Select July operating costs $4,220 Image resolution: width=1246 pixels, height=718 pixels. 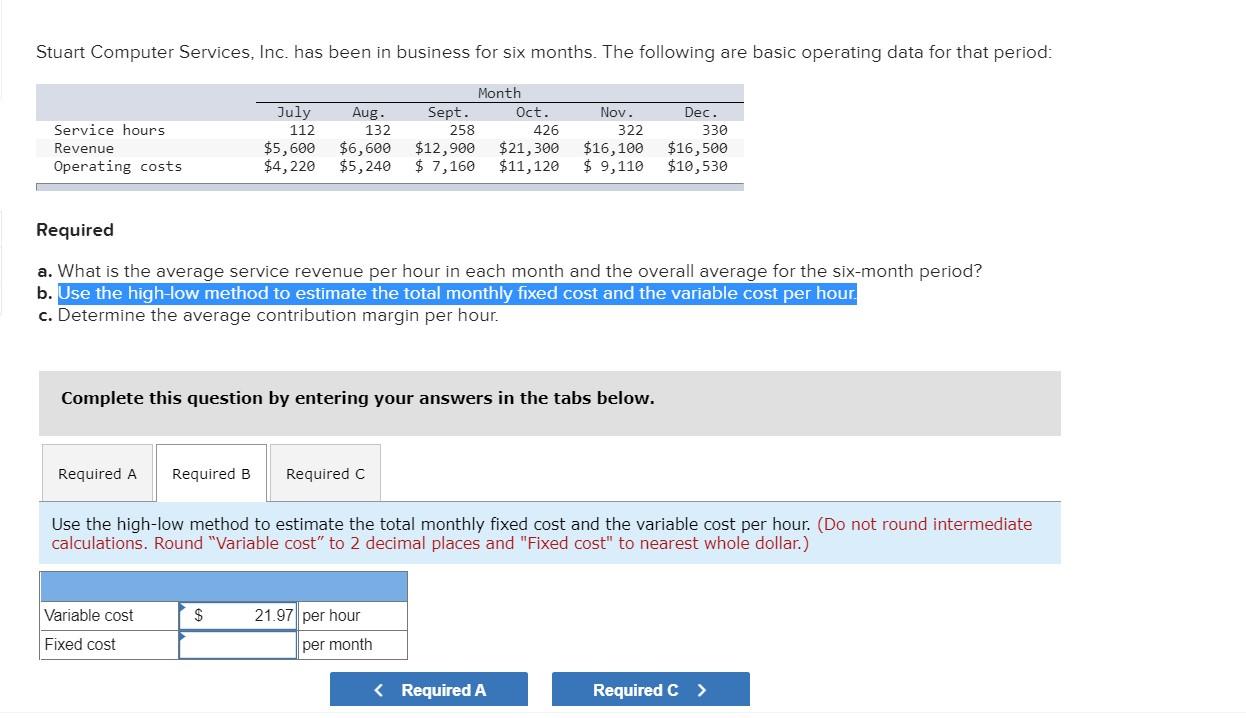coord(290,166)
